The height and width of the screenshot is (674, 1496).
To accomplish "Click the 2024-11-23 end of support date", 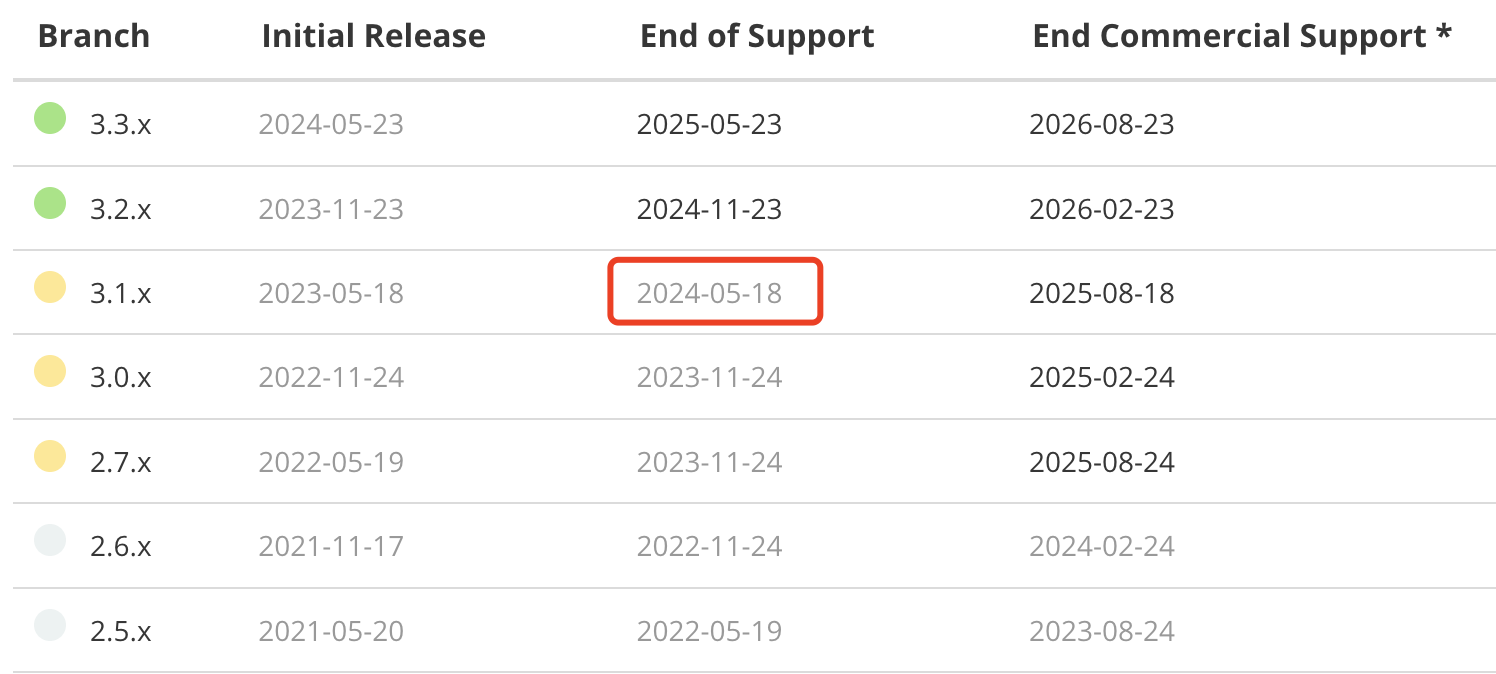I will tap(710, 209).
